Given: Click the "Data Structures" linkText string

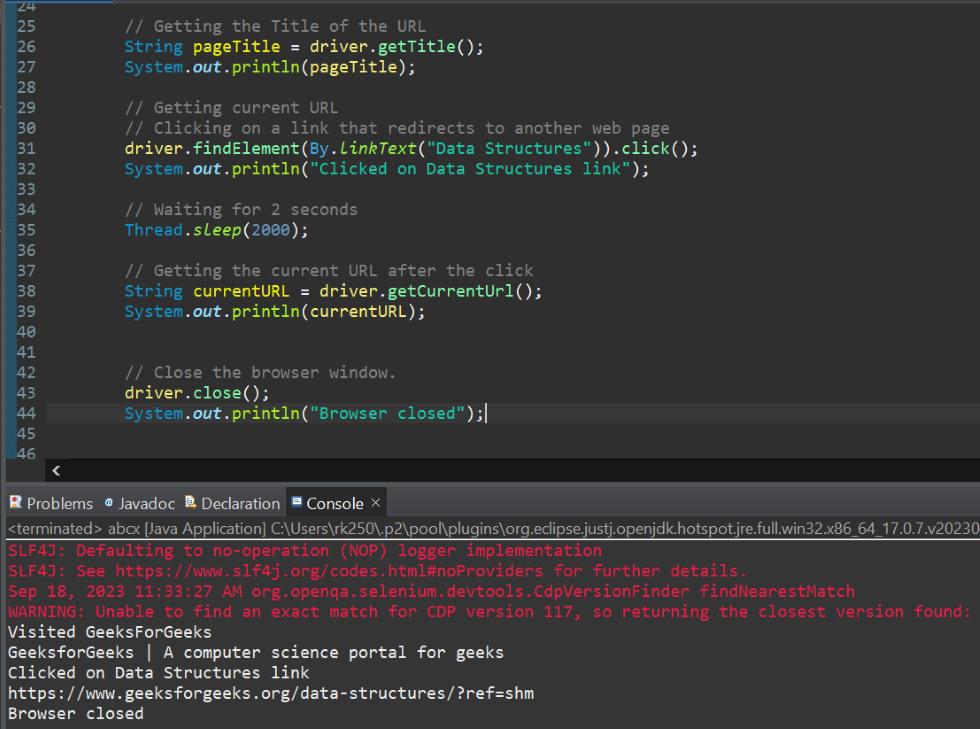Looking at the screenshot, I should click(x=509, y=148).
